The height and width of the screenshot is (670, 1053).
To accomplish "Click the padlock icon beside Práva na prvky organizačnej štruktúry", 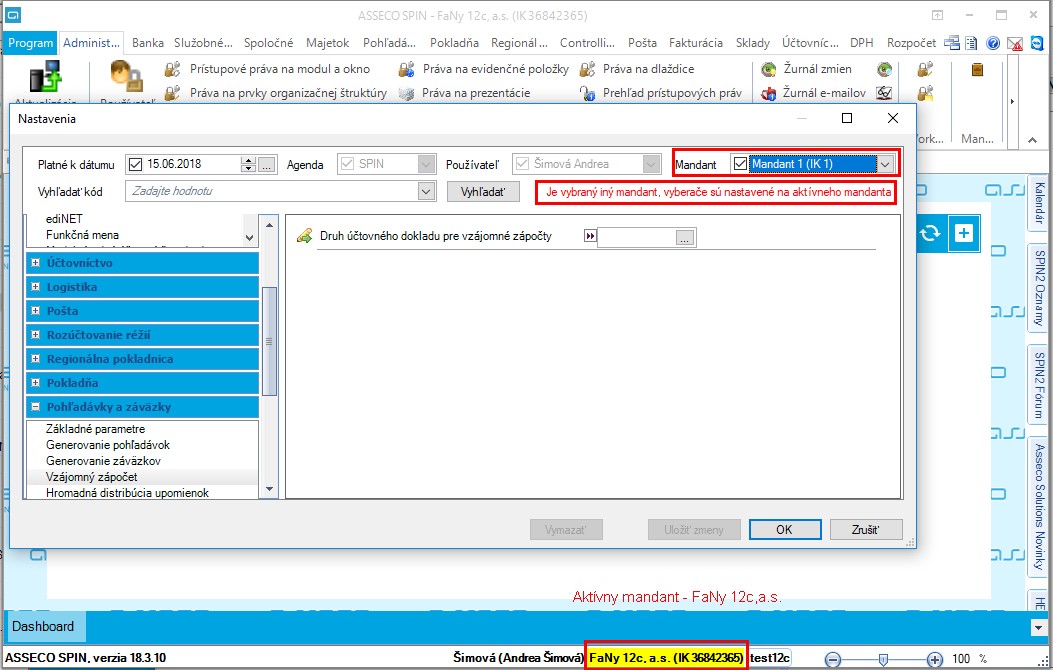I will [173, 93].
